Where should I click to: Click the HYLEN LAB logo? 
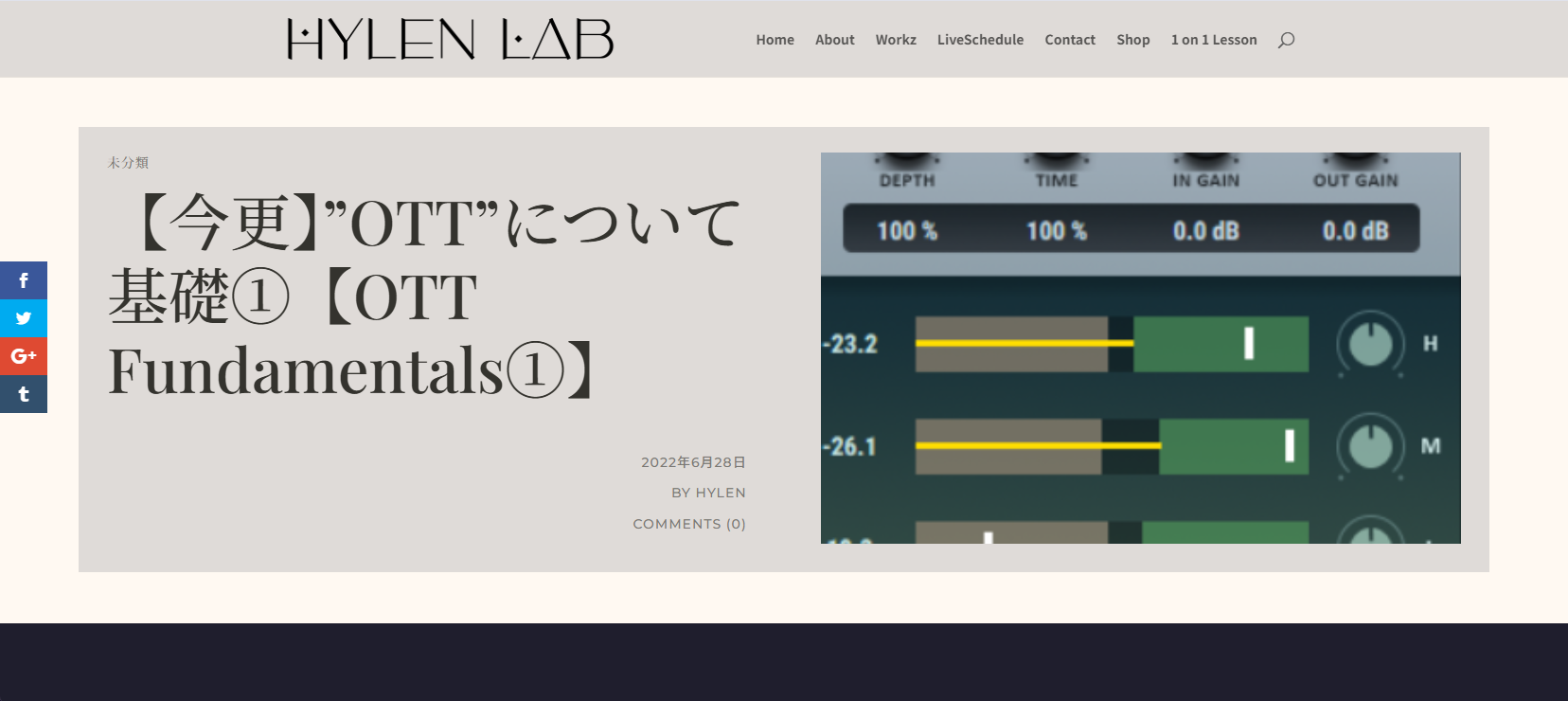(x=451, y=40)
